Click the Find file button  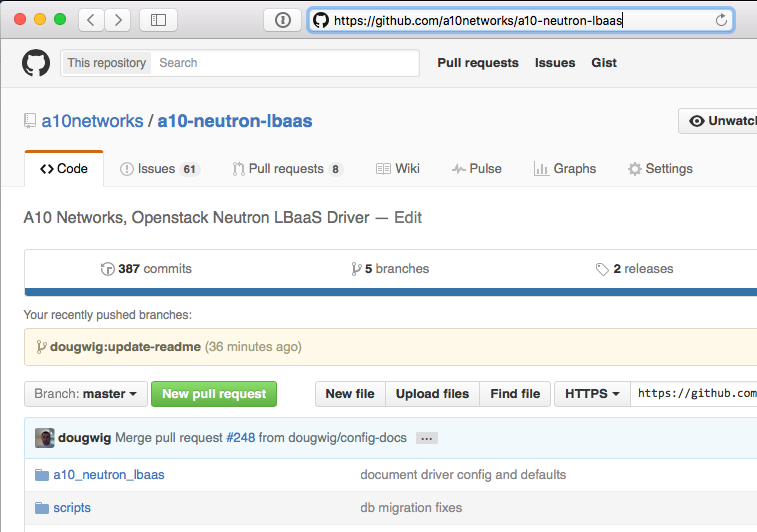[x=515, y=394]
